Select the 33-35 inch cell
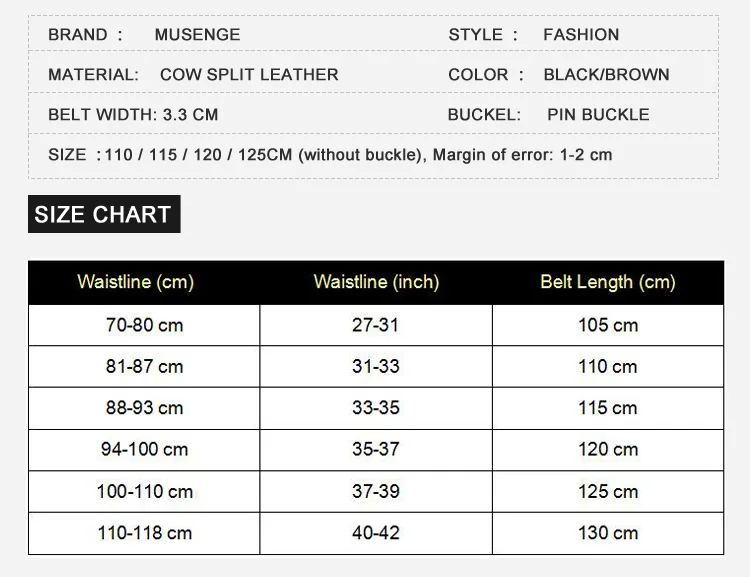This screenshot has height=577, width=750. (x=376, y=408)
